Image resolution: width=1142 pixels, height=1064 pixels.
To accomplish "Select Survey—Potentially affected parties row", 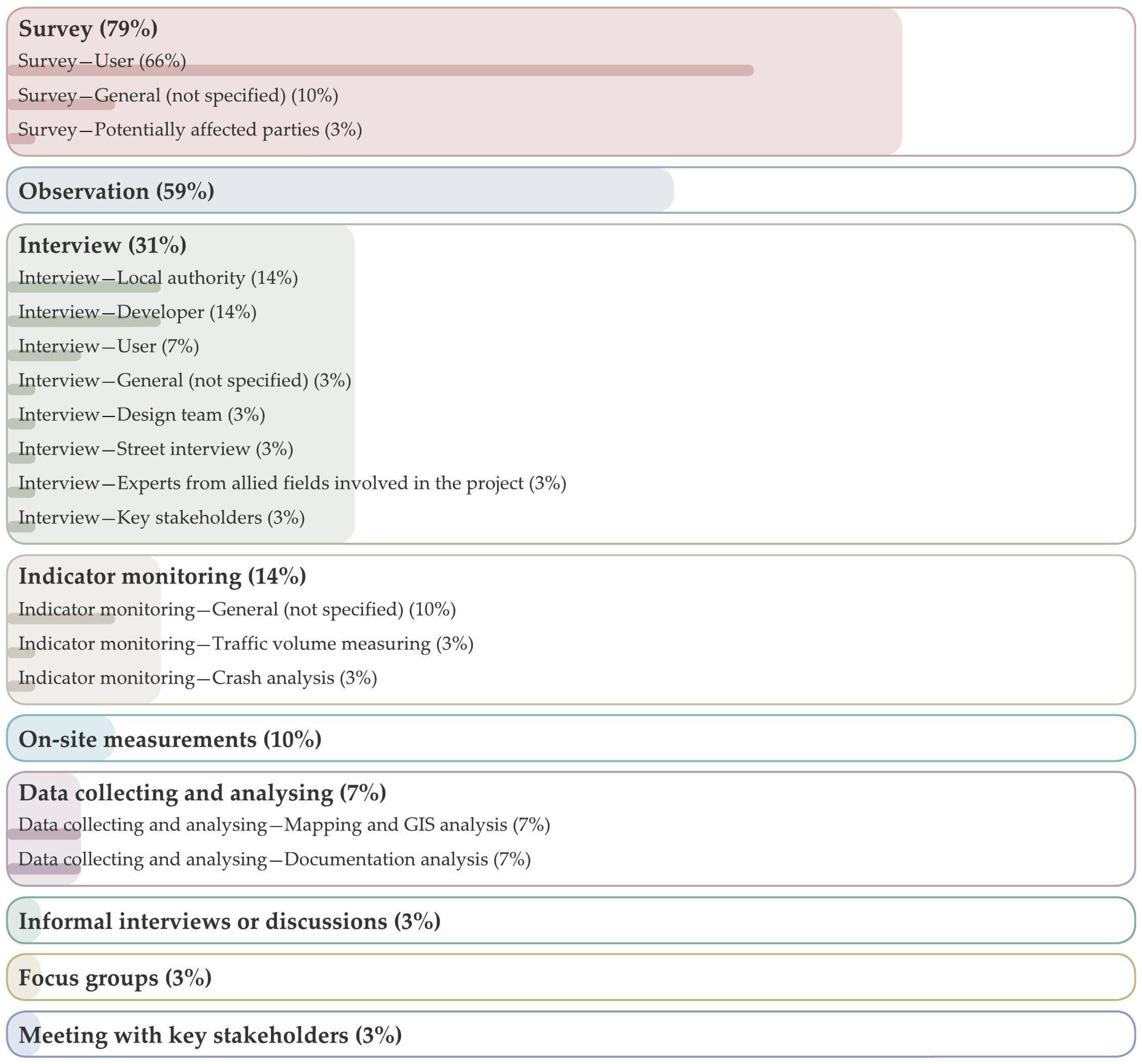I will point(190,130).
